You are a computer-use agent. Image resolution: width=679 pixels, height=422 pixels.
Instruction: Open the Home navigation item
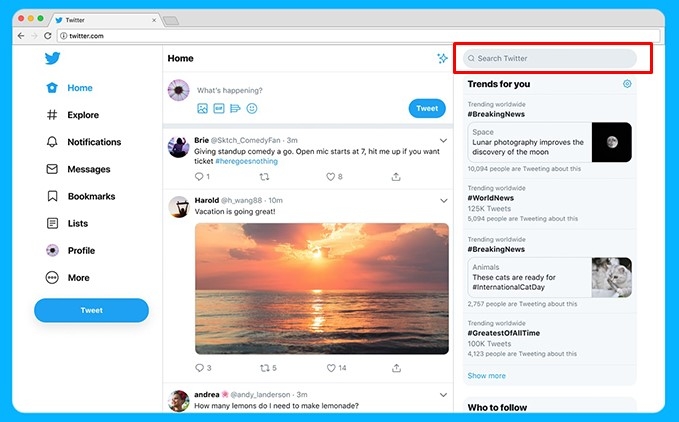coord(69,88)
